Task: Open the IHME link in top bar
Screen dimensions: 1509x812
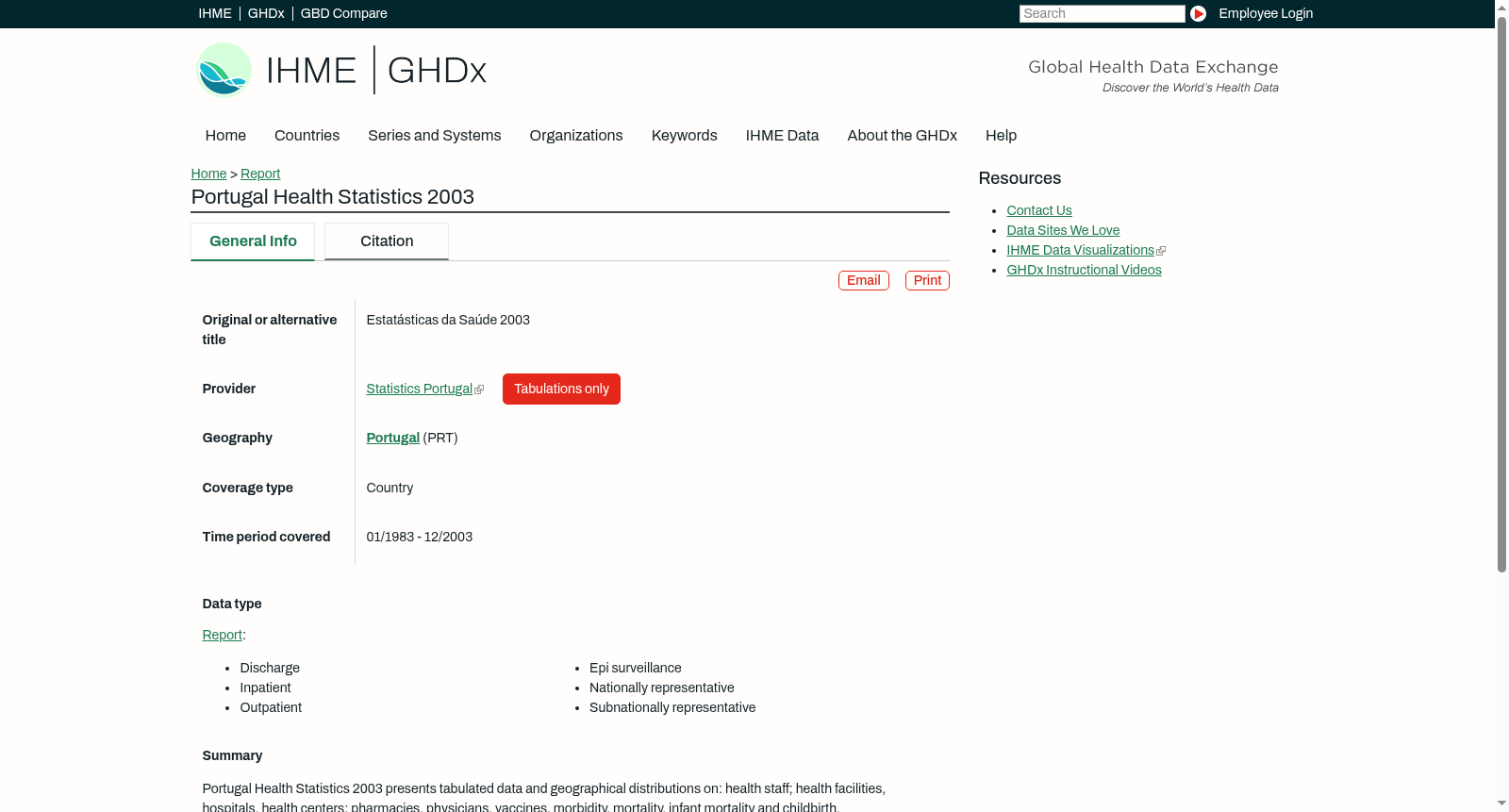Action: pos(215,13)
